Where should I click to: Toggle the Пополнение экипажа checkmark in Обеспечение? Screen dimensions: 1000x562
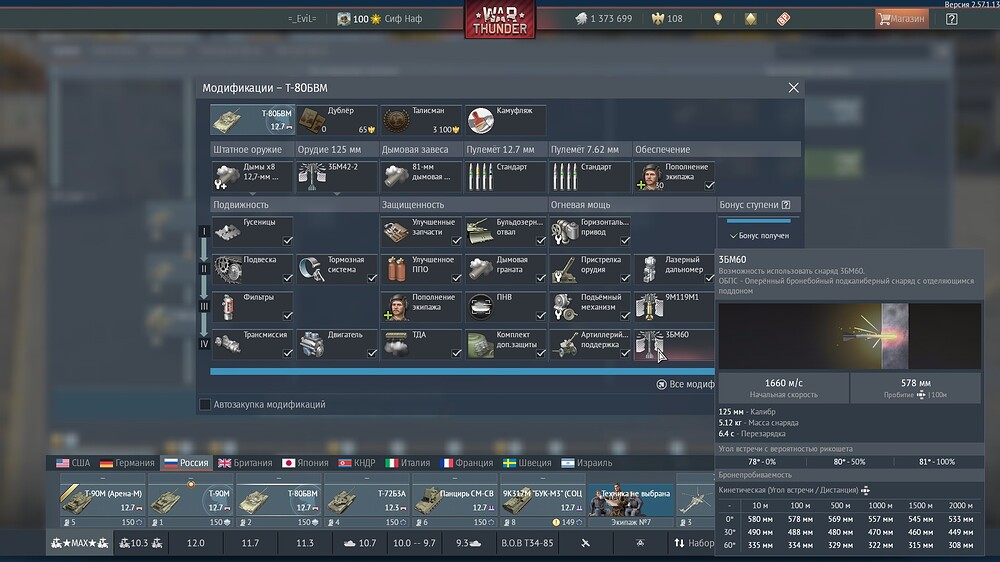[709, 185]
